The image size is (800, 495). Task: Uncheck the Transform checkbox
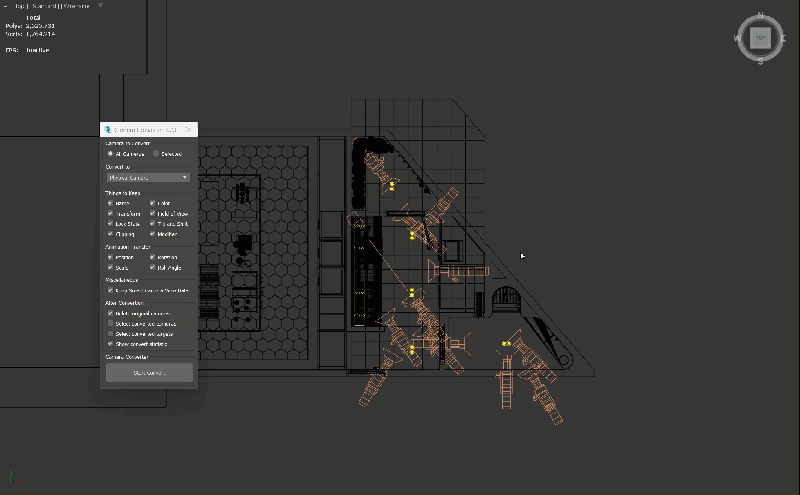pos(110,214)
